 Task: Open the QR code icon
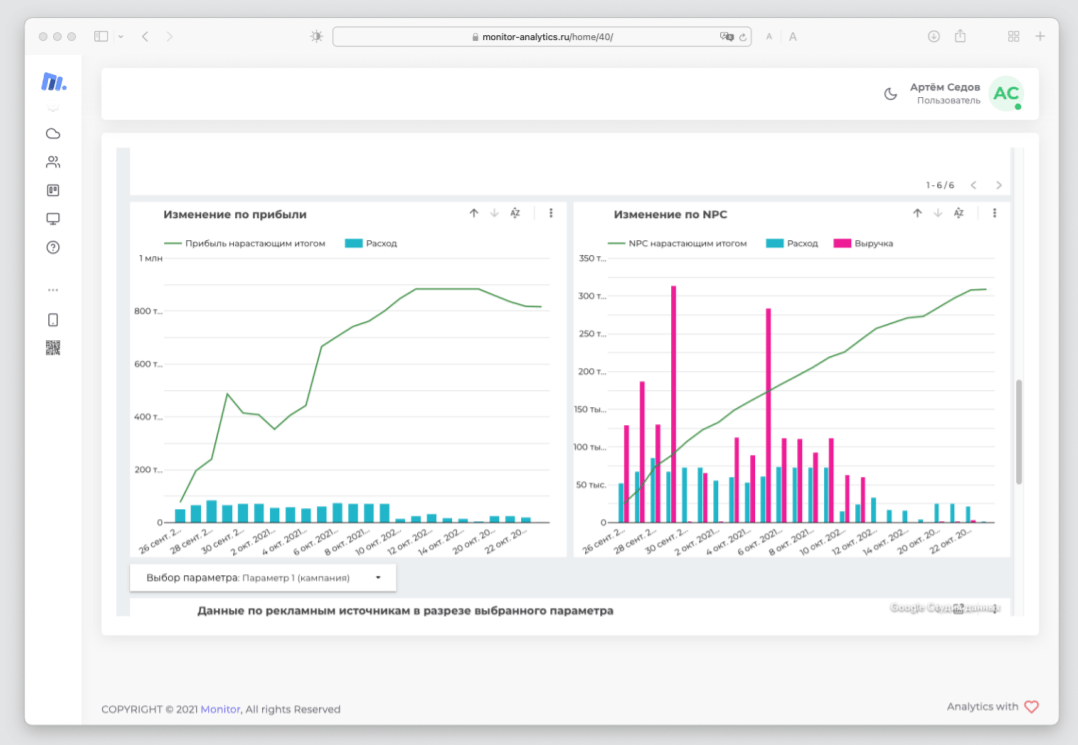pyautogui.click(x=53, y=348)
